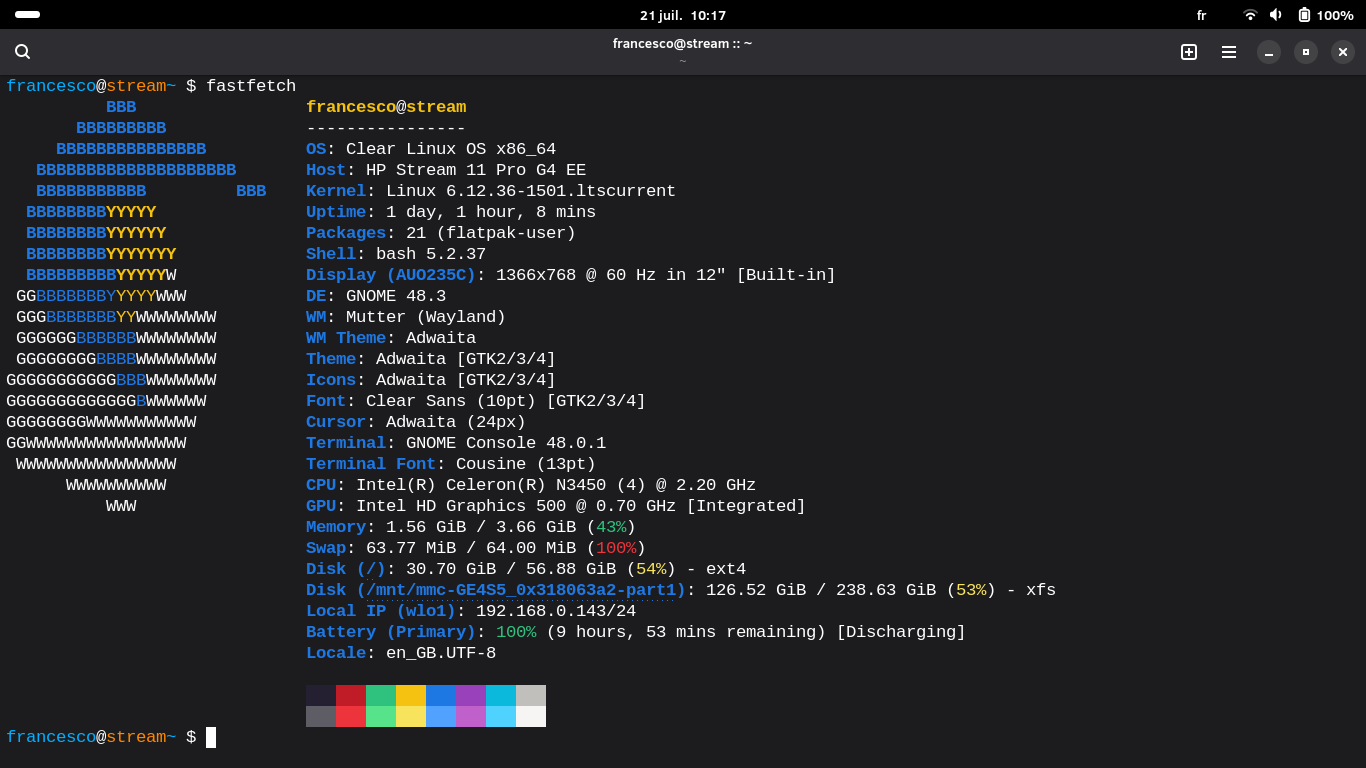1366x768 pixels.
Task: Minimize the GNOME Console window
Action: pyautogui.click(x=1268, y=52)
